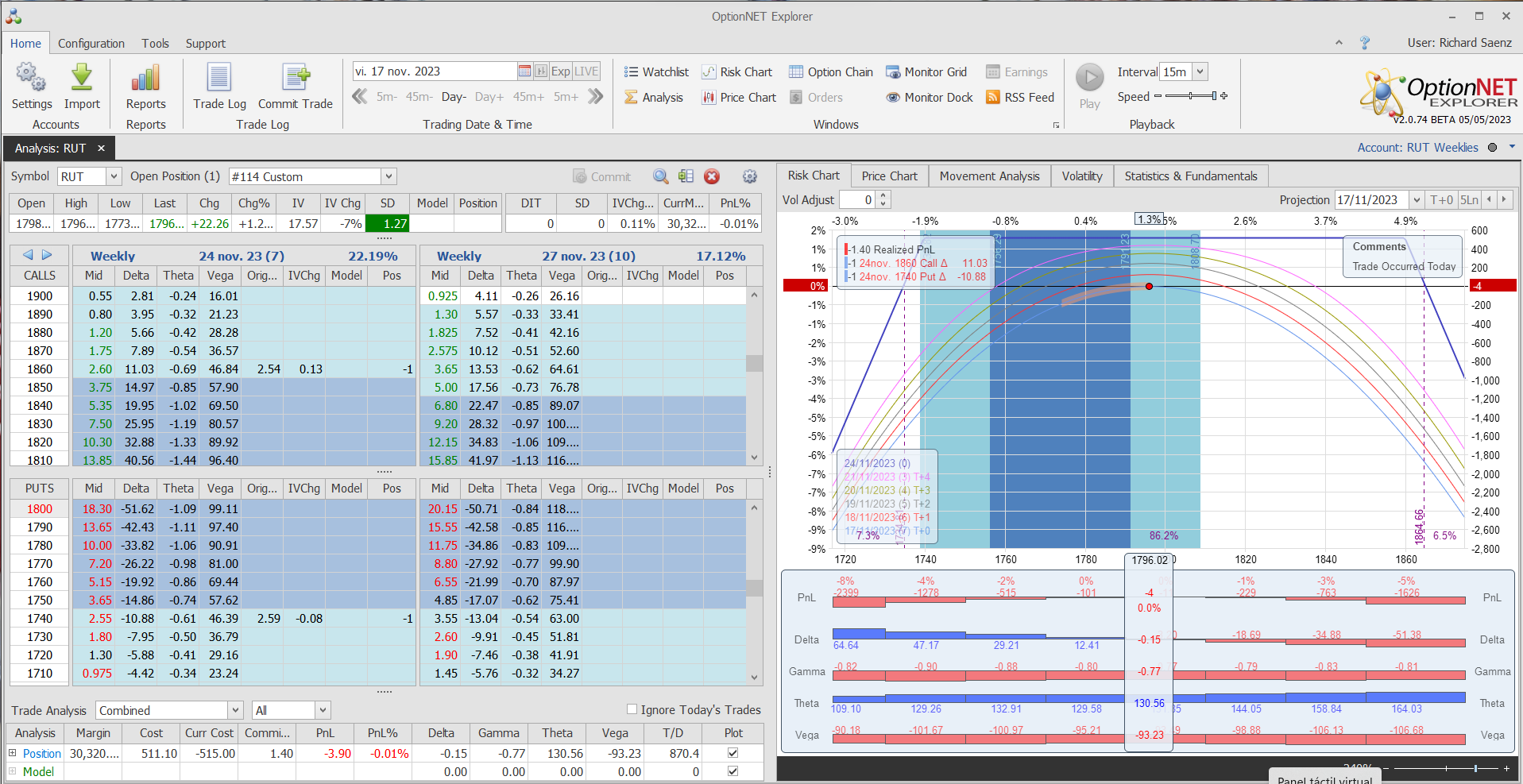Open the Option Chain window
Viewport: 1523px width, 784px height.
tap(831, 72)
